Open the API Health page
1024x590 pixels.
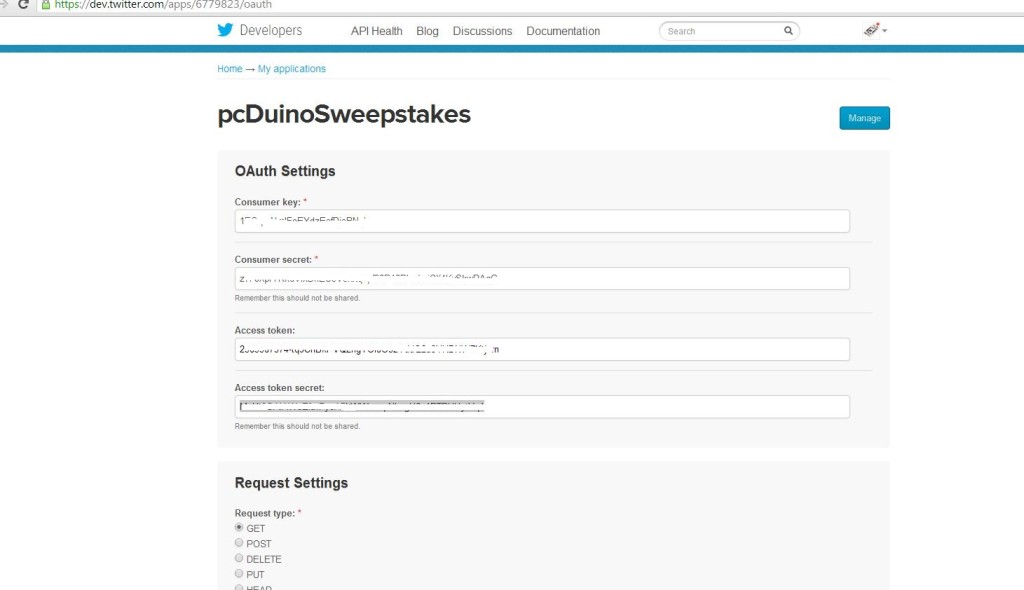[x=376, y=31]
